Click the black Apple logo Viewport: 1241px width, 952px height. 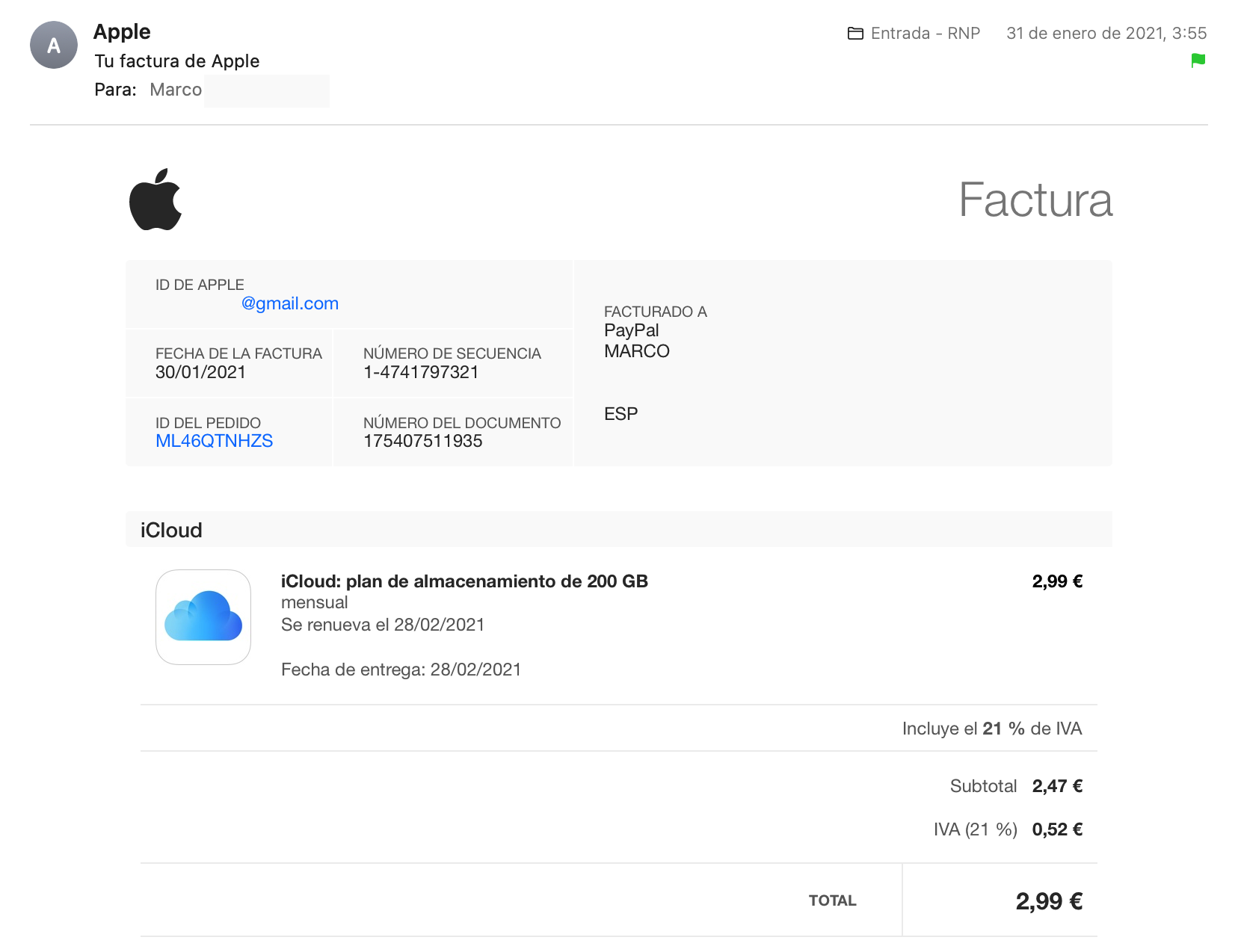155,200
